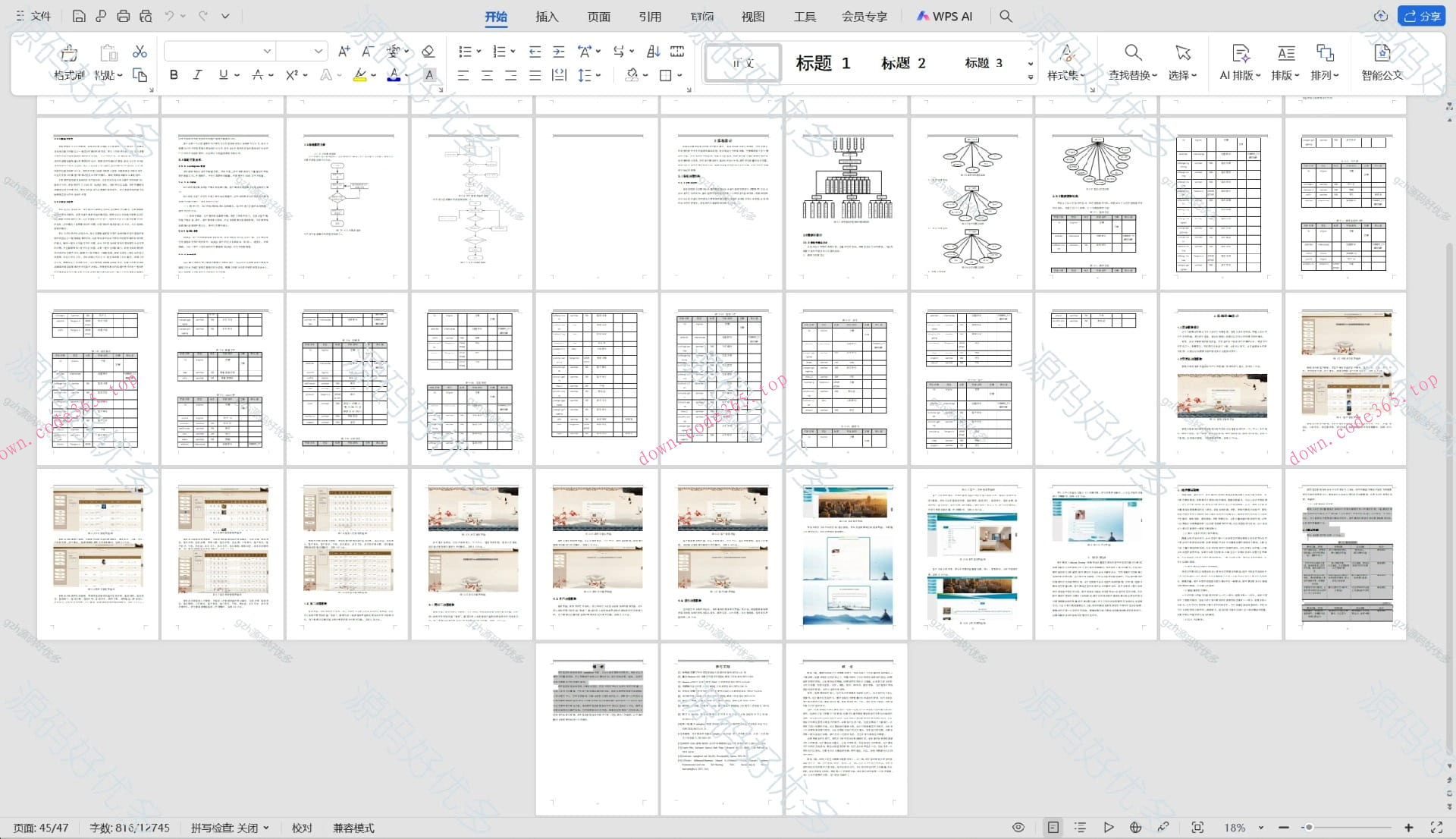Open the 视图 tab
Screen dimensions: 1456x839
pos(752,17)
